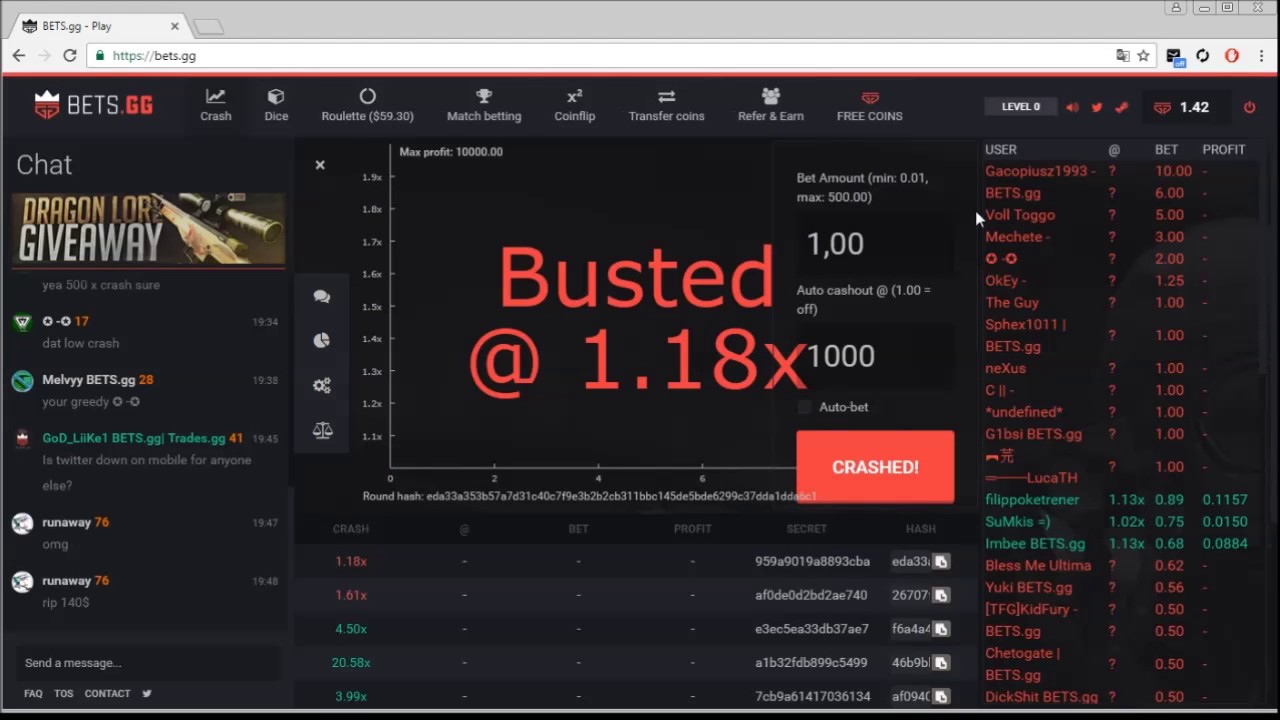Open the site Twitter bird icon in header
The width and height of the screenshot is (1280, 720).
tap(1097, 107)
